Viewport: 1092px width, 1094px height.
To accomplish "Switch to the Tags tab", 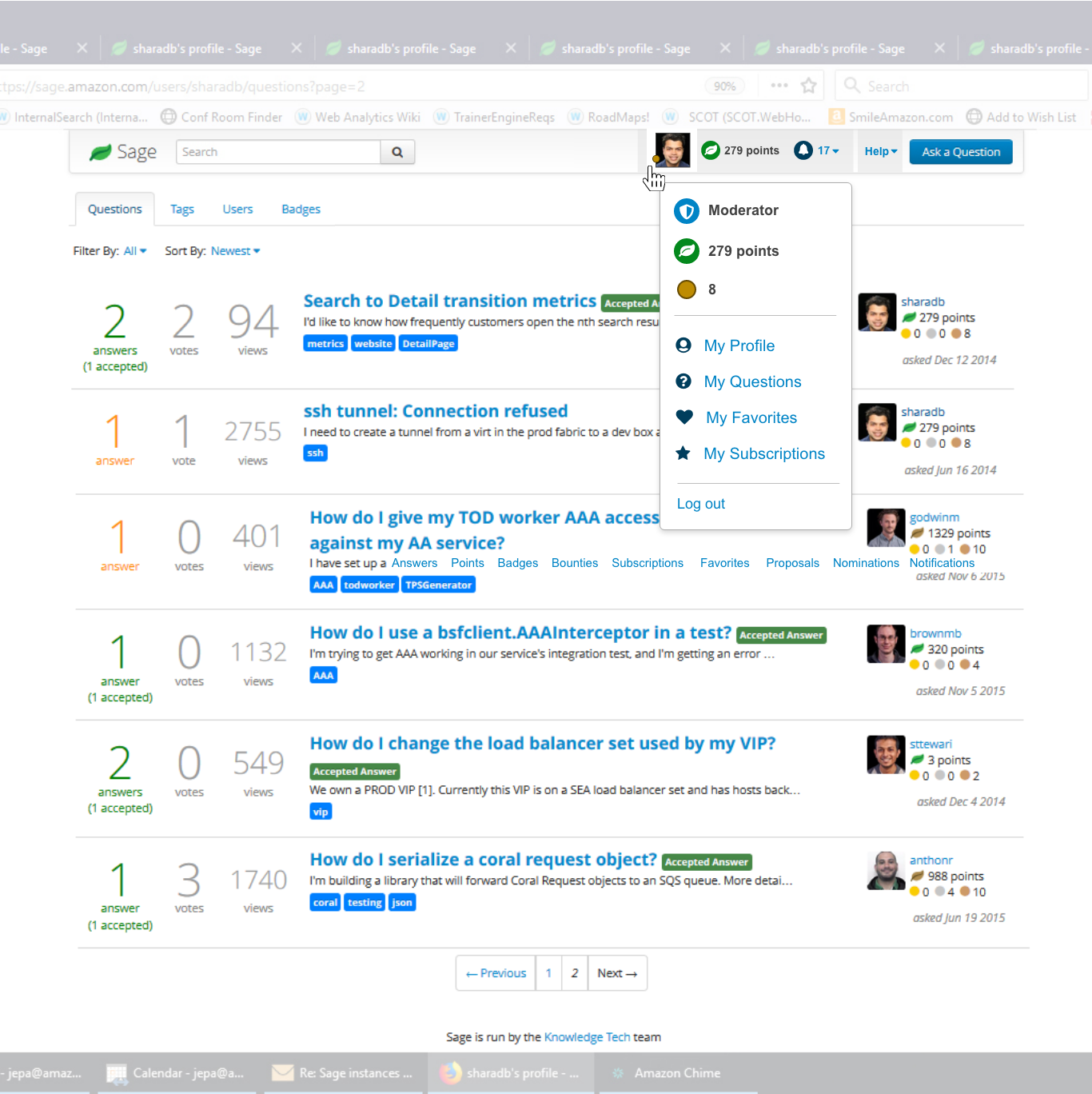I will click(x=182, y=210).
